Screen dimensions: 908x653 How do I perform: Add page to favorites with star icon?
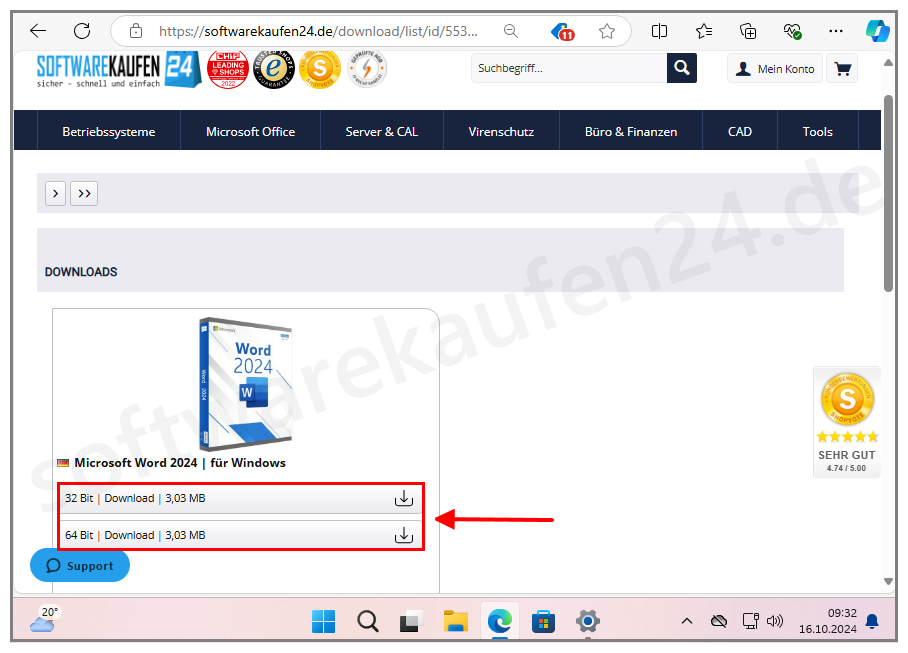[x=606, y=31]
